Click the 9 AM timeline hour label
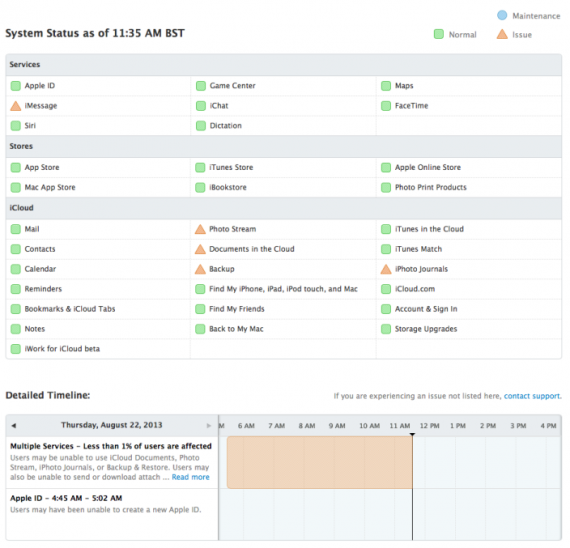This screenshot has height=548, width=570. click(337, 426)
